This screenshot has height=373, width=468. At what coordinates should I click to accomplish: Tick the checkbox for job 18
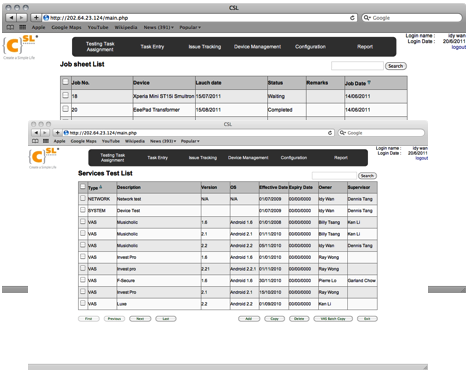click(66, 95)
